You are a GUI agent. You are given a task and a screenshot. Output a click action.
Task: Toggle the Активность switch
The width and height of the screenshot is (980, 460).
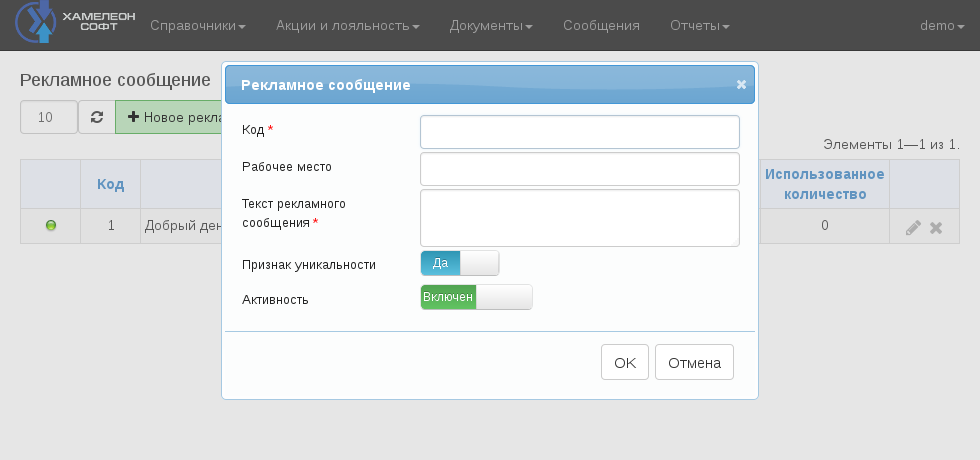click(476, 297)
